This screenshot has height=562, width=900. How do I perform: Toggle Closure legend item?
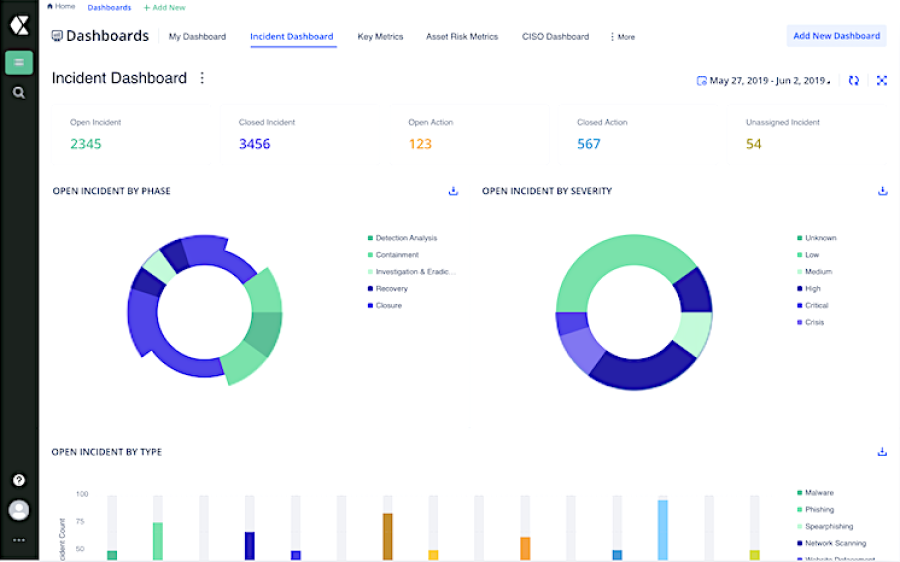click(x=385, y=305)
